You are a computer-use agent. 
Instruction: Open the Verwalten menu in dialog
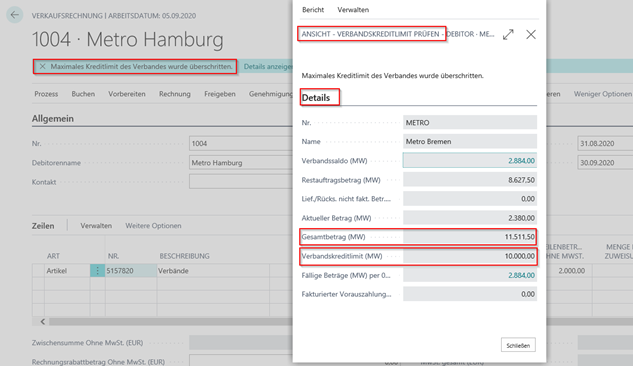(353, 10)
